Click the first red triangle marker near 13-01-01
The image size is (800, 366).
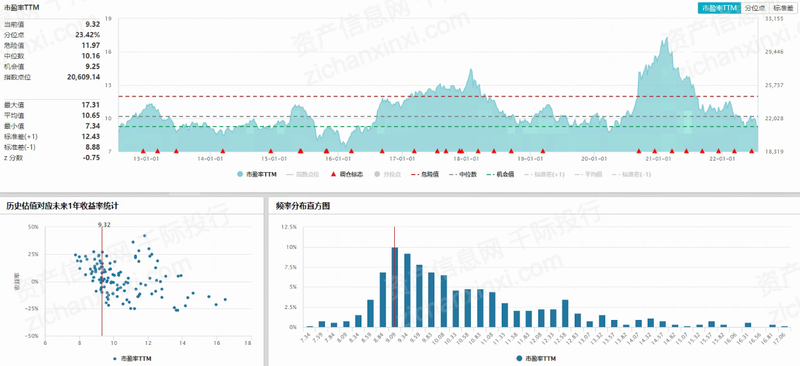point(143,151)
